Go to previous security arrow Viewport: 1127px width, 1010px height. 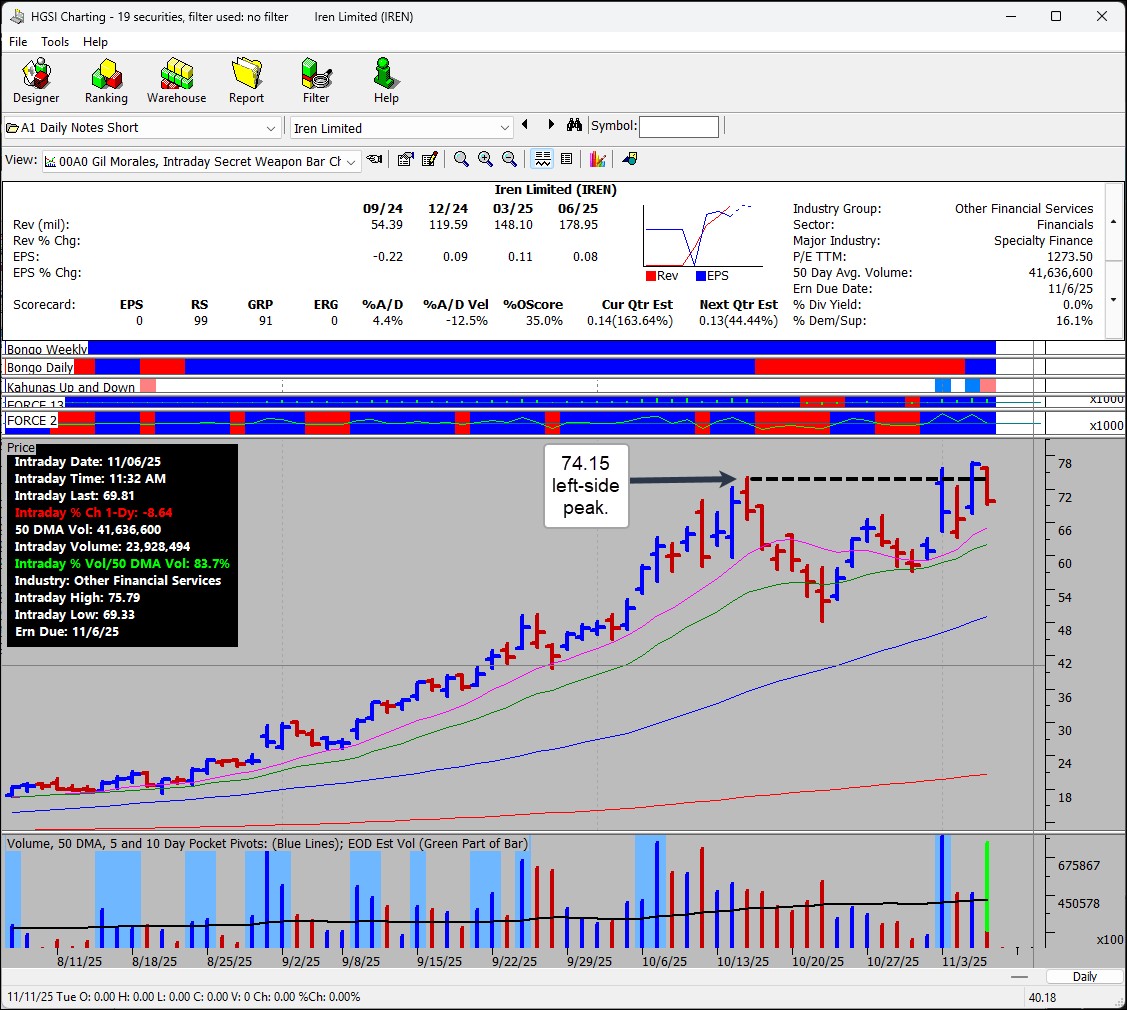point(525,125)
